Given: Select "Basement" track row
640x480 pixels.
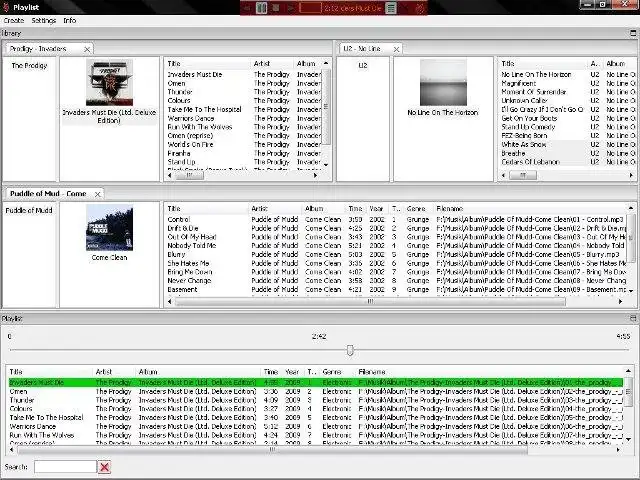Looking at the screenshot, I should click(396, 289).
